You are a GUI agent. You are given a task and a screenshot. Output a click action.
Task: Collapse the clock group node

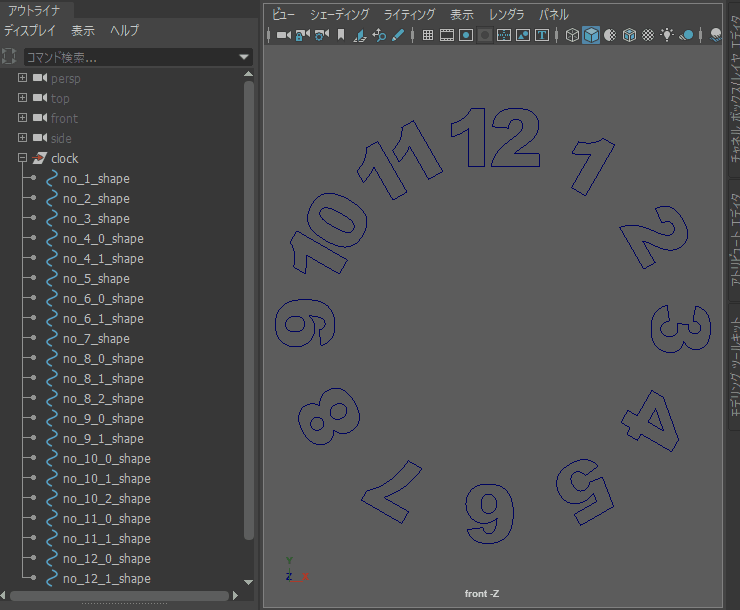22,158
